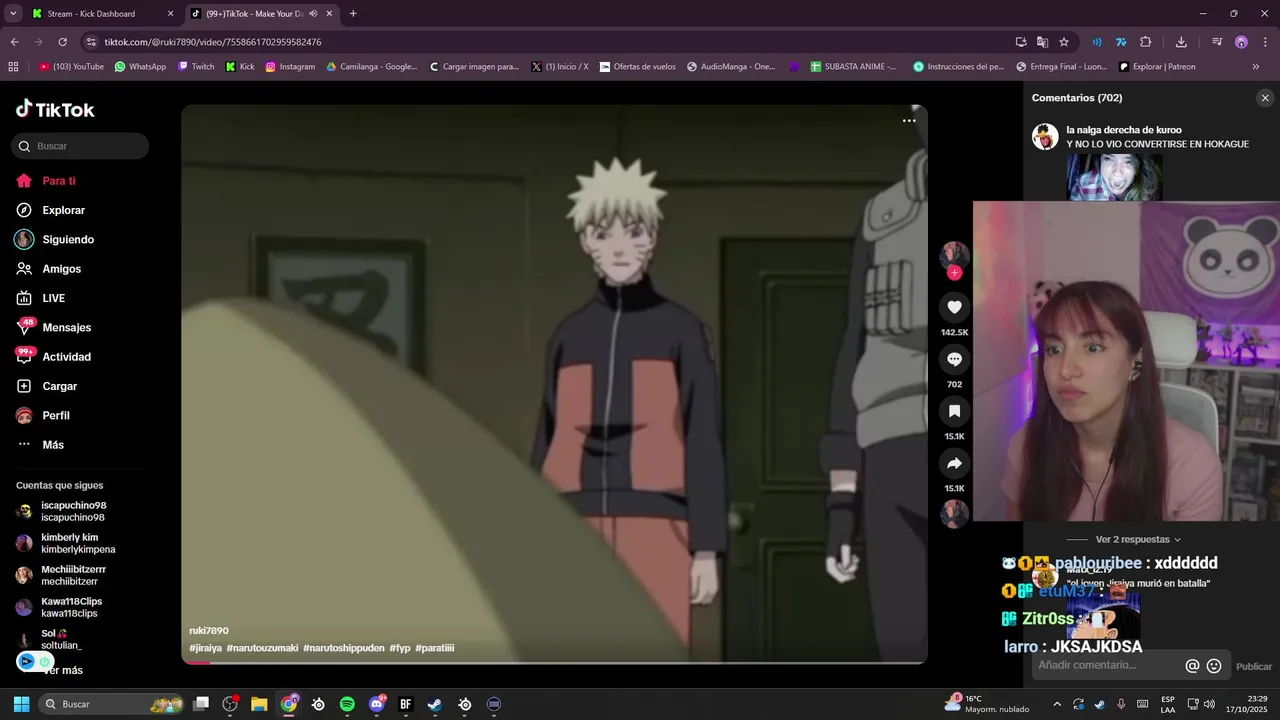This screenshot has width=1280, height=720.
Task: Open the Windows Start menu
Action: coord(21,704)
